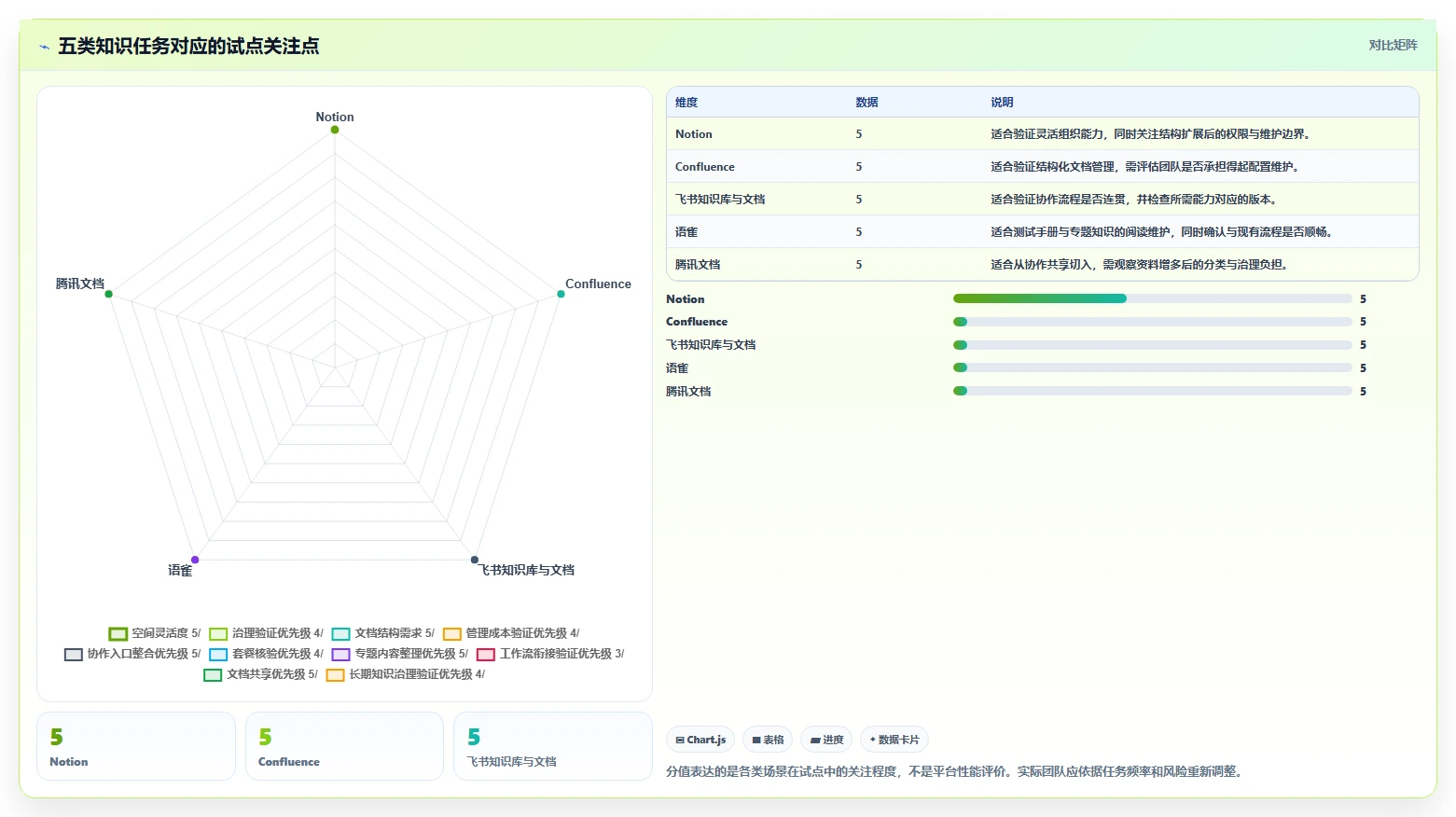Toggle the 管理成本验证优先级 legend series
This screenshot has width=1456, height=817.
511,633
